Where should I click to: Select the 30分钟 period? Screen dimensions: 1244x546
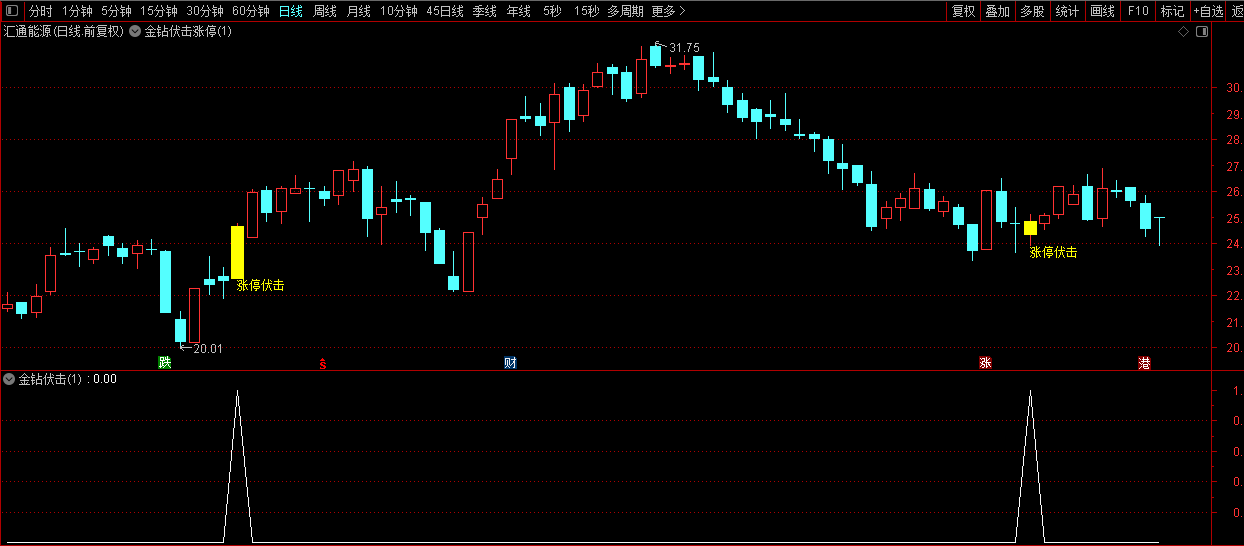[205, 11]
